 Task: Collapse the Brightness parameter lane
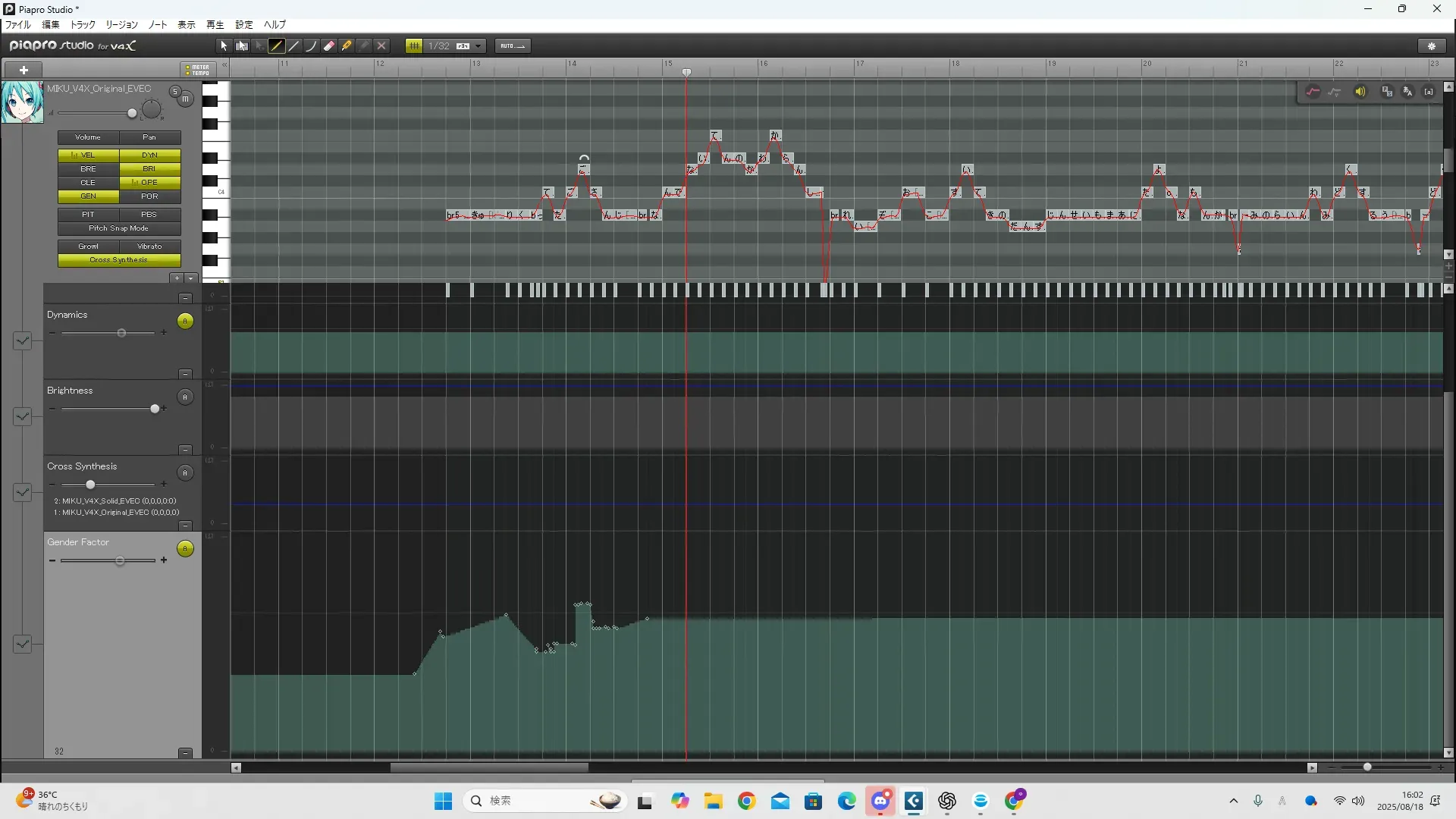pyautogui.click(x=185, y=450)
